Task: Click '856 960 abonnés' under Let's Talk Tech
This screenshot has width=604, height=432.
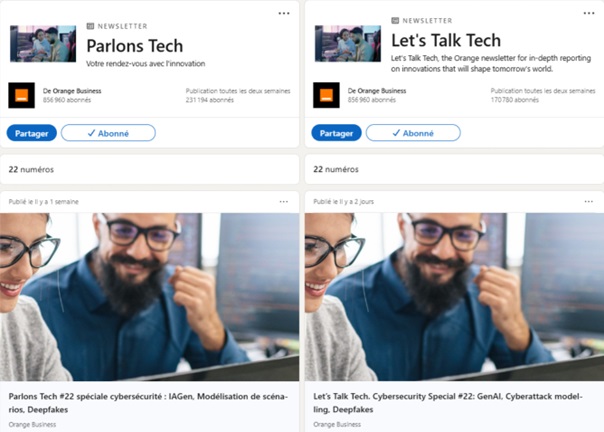Action: point(372,100)
